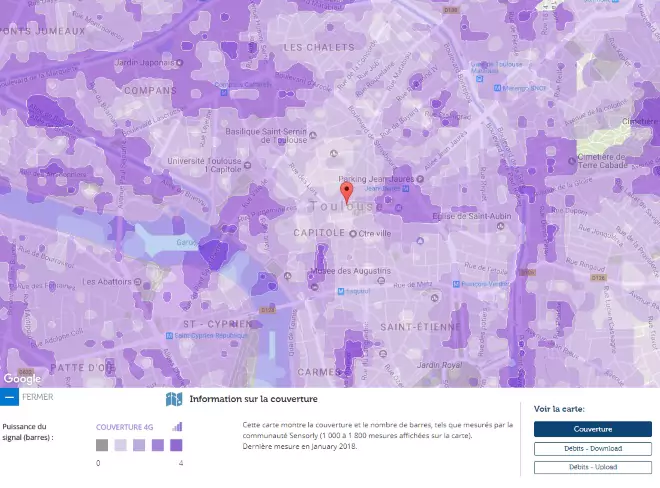Collapse the legend panel with the minus button
This screenshot has width=660, height=488.
9,397
